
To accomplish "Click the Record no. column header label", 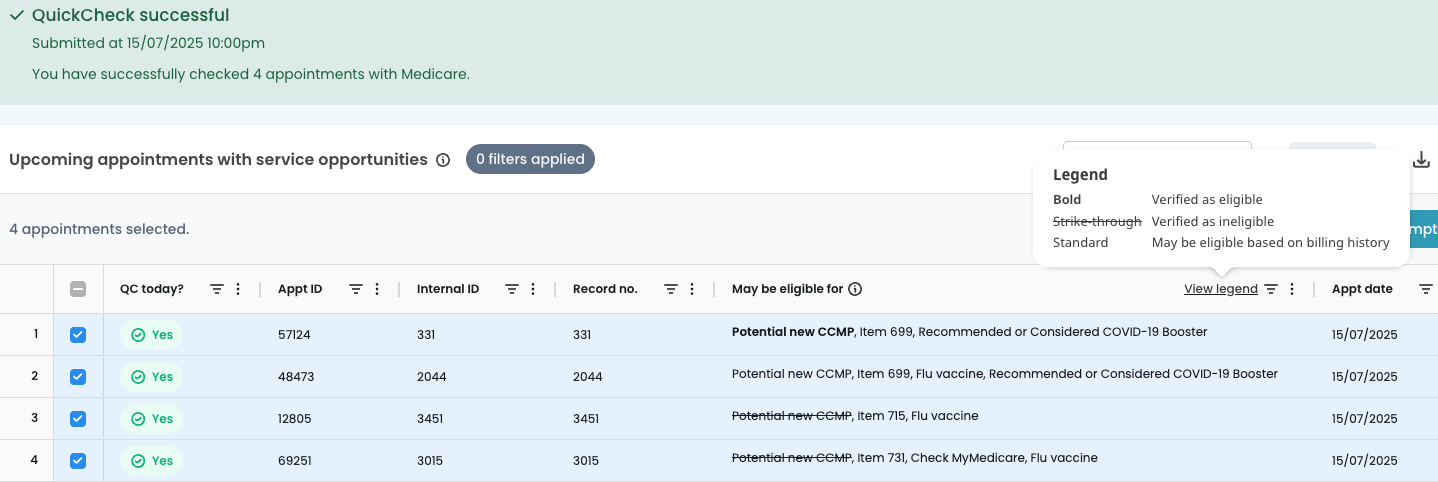I will coord(605,289).
